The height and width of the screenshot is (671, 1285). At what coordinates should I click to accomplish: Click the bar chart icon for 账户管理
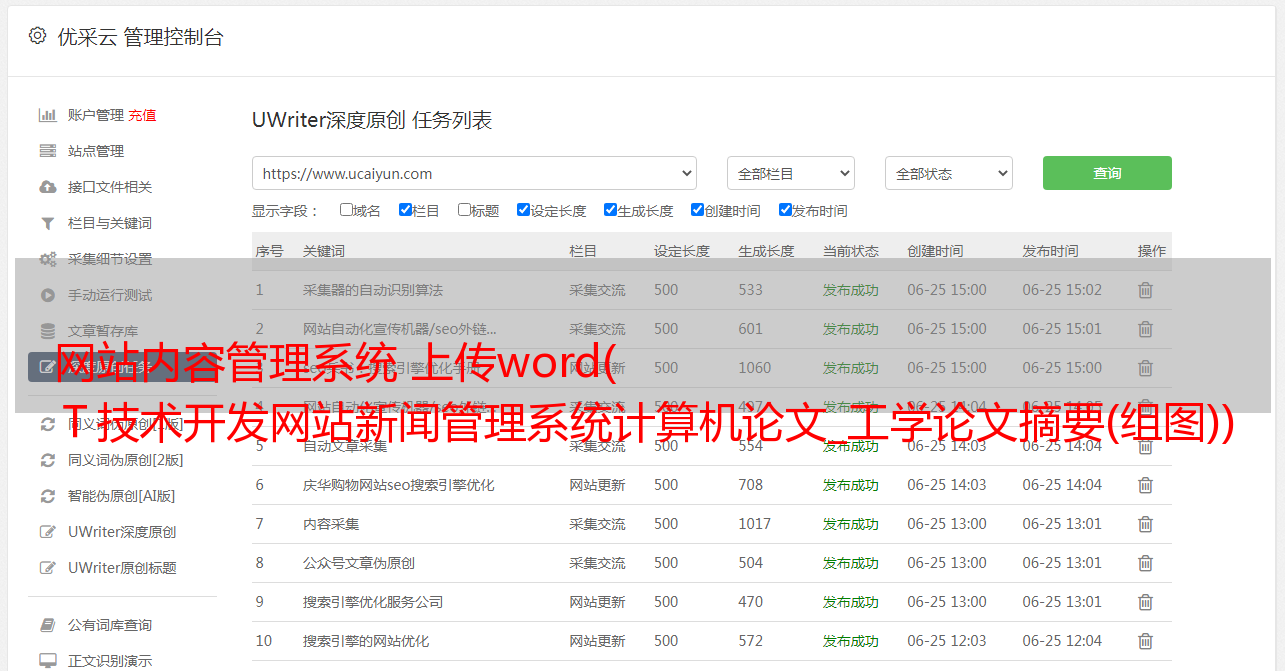47,115
